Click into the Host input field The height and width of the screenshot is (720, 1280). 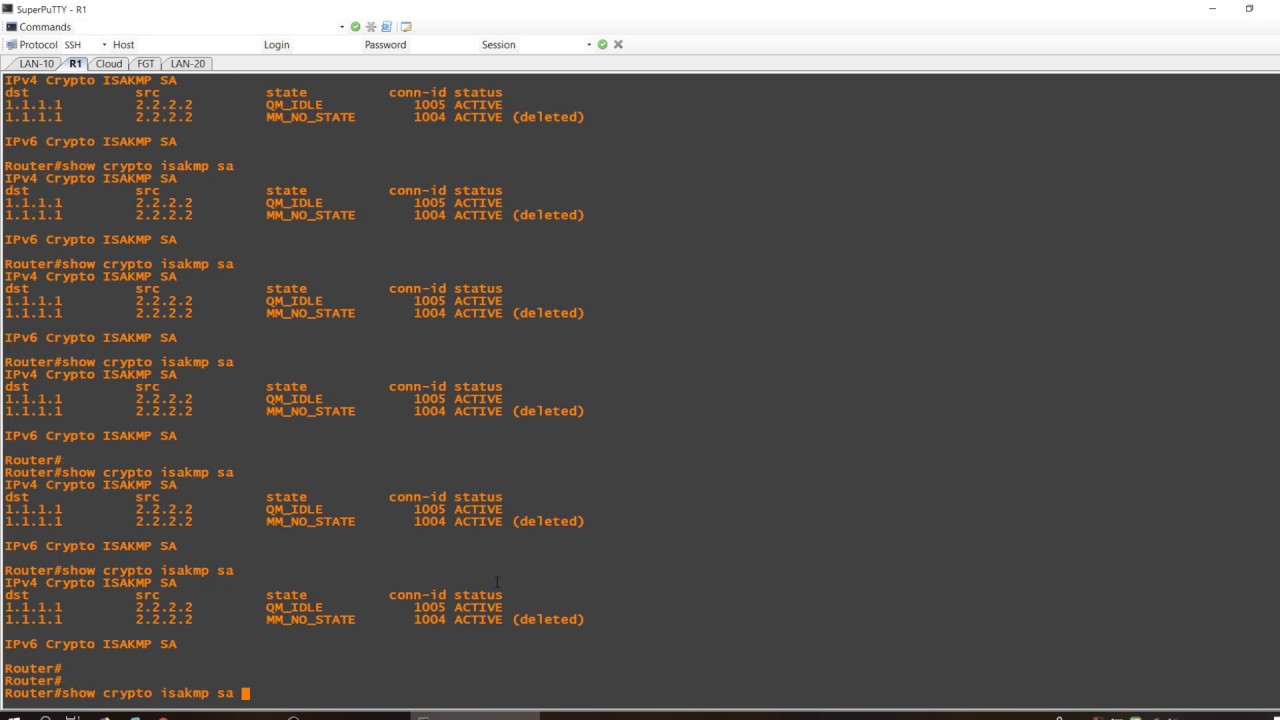pos(198,45)
